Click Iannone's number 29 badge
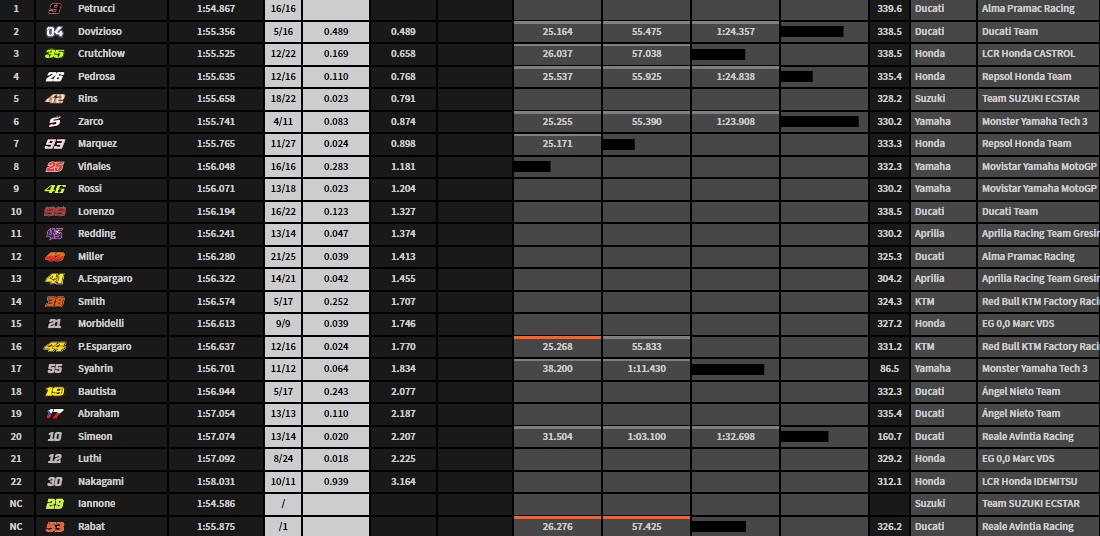The image size is (1100, 536). [x=55, y=504]
